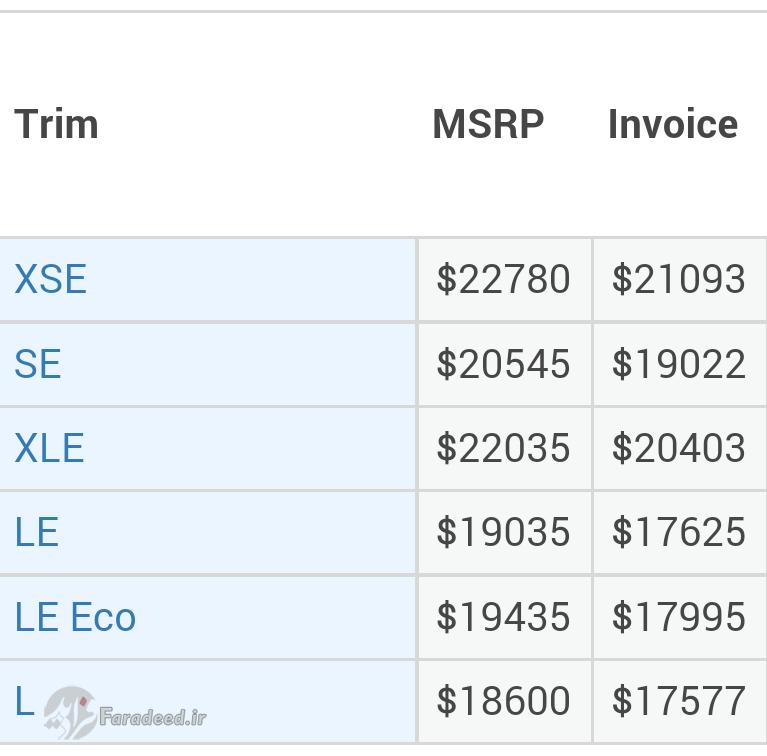Click the Faradeed.ir watermark logo
The width and height of the screenshot is (767, 756).
pyautogui.click(x=125, y=713)
